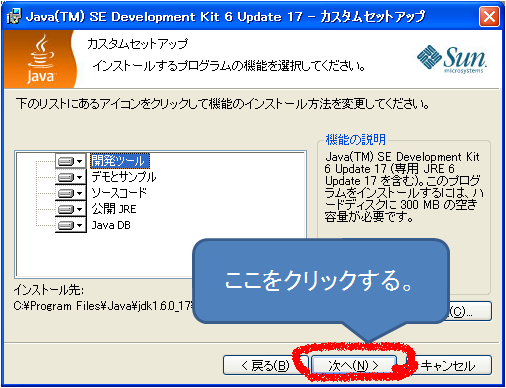Screen dimensions: 506x388
Task: Select the 開発ツール feature label
Action: [x=119, y=161]
